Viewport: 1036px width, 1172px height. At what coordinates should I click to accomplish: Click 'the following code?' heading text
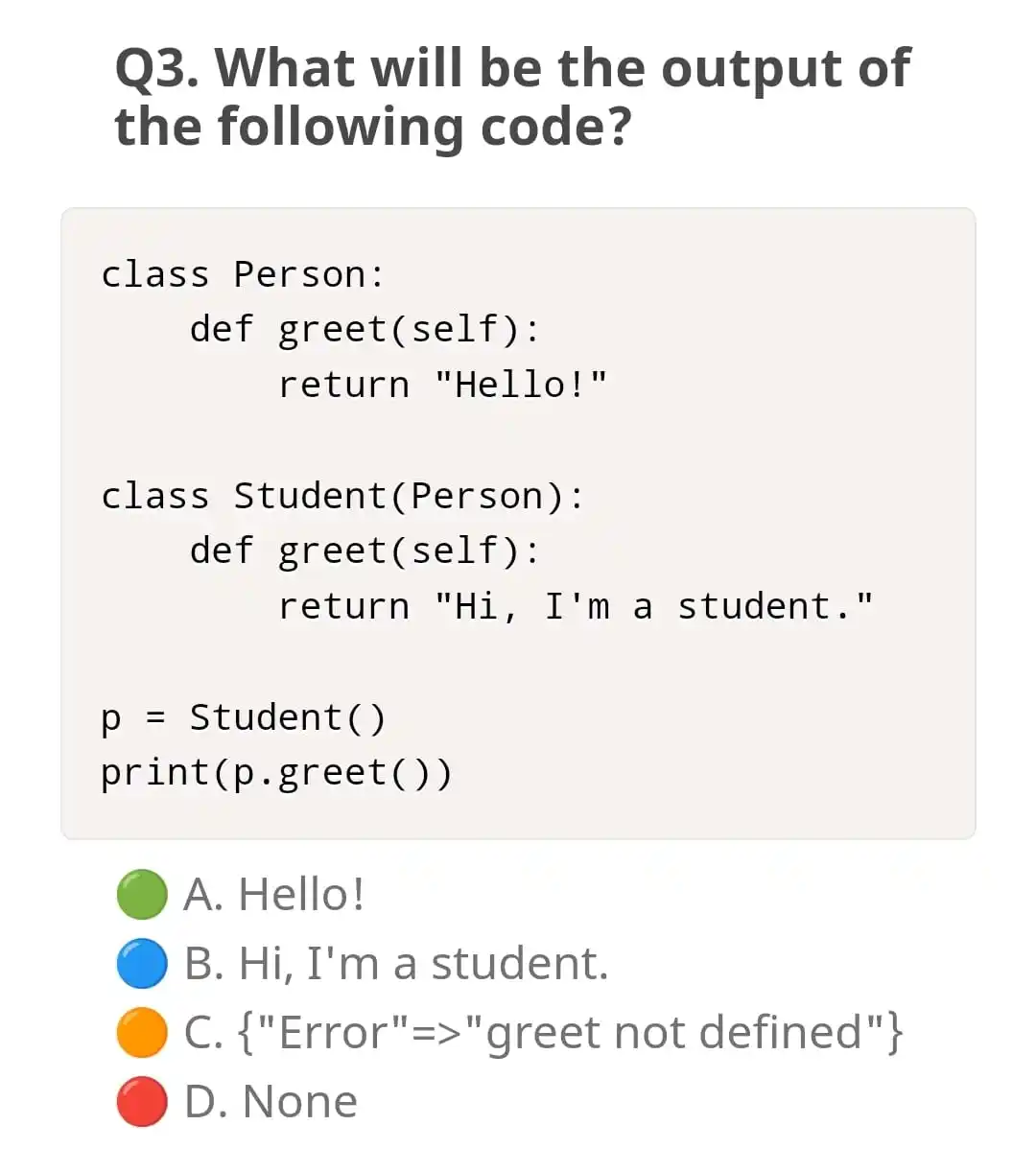[373, 127]
